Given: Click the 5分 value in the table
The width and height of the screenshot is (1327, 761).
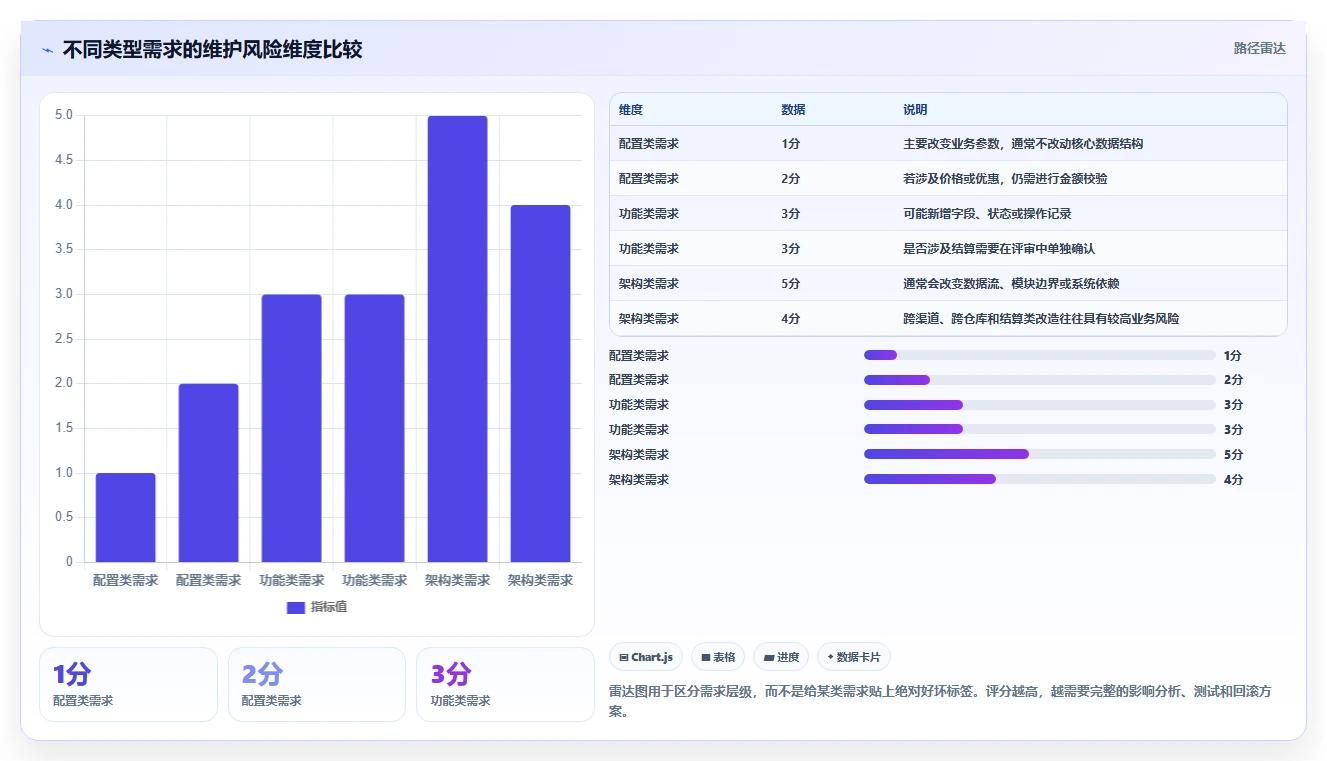Looking at the screenshot, I should pos(790,284).
